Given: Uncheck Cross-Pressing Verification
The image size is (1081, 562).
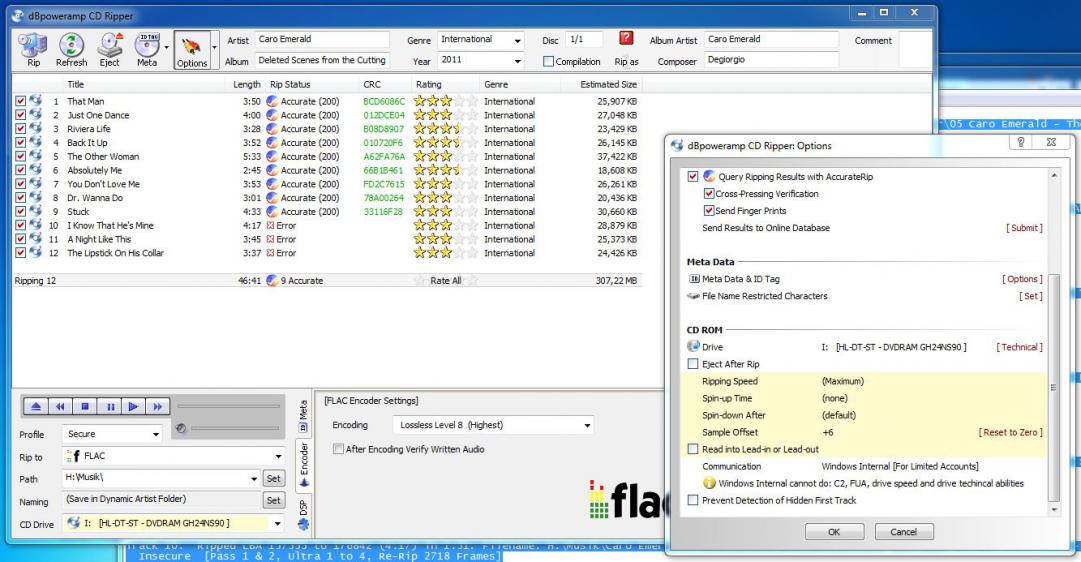Looking at the screenshot, I should click(x=709, y=194).
